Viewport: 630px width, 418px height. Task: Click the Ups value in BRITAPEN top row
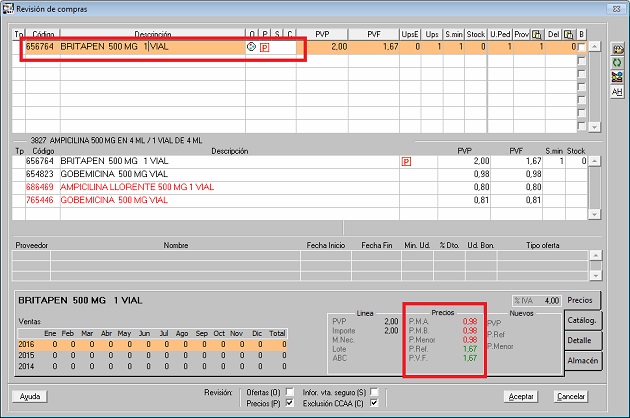click(x=439, y=47)
